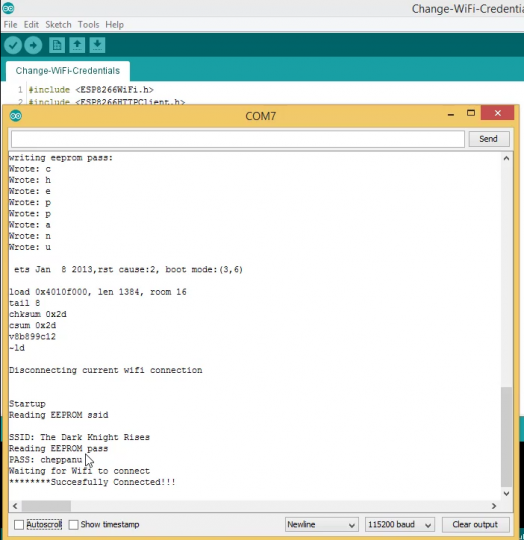This screenshot has height=540, width=524.
Task: Click the Arduino logo in COM7 title bar
Action: coord(16,116)
